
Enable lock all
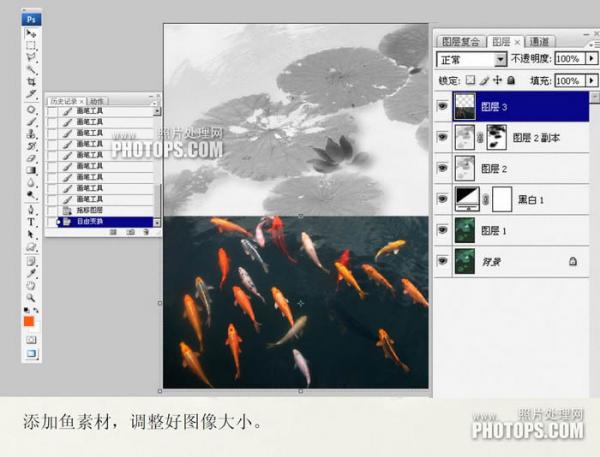[511, 80]
